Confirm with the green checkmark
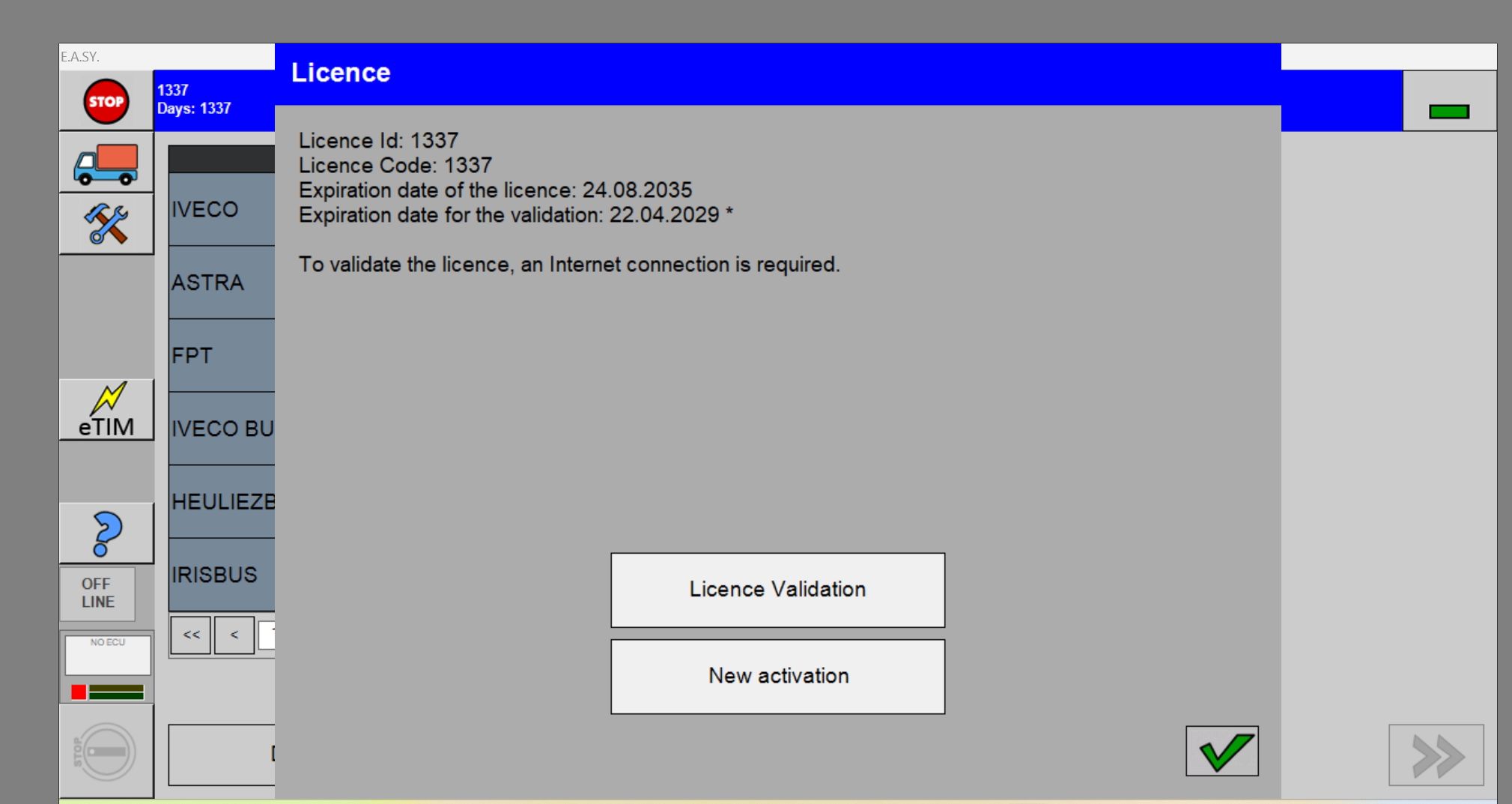1512x804 pixels. (x=1222, y=752)
